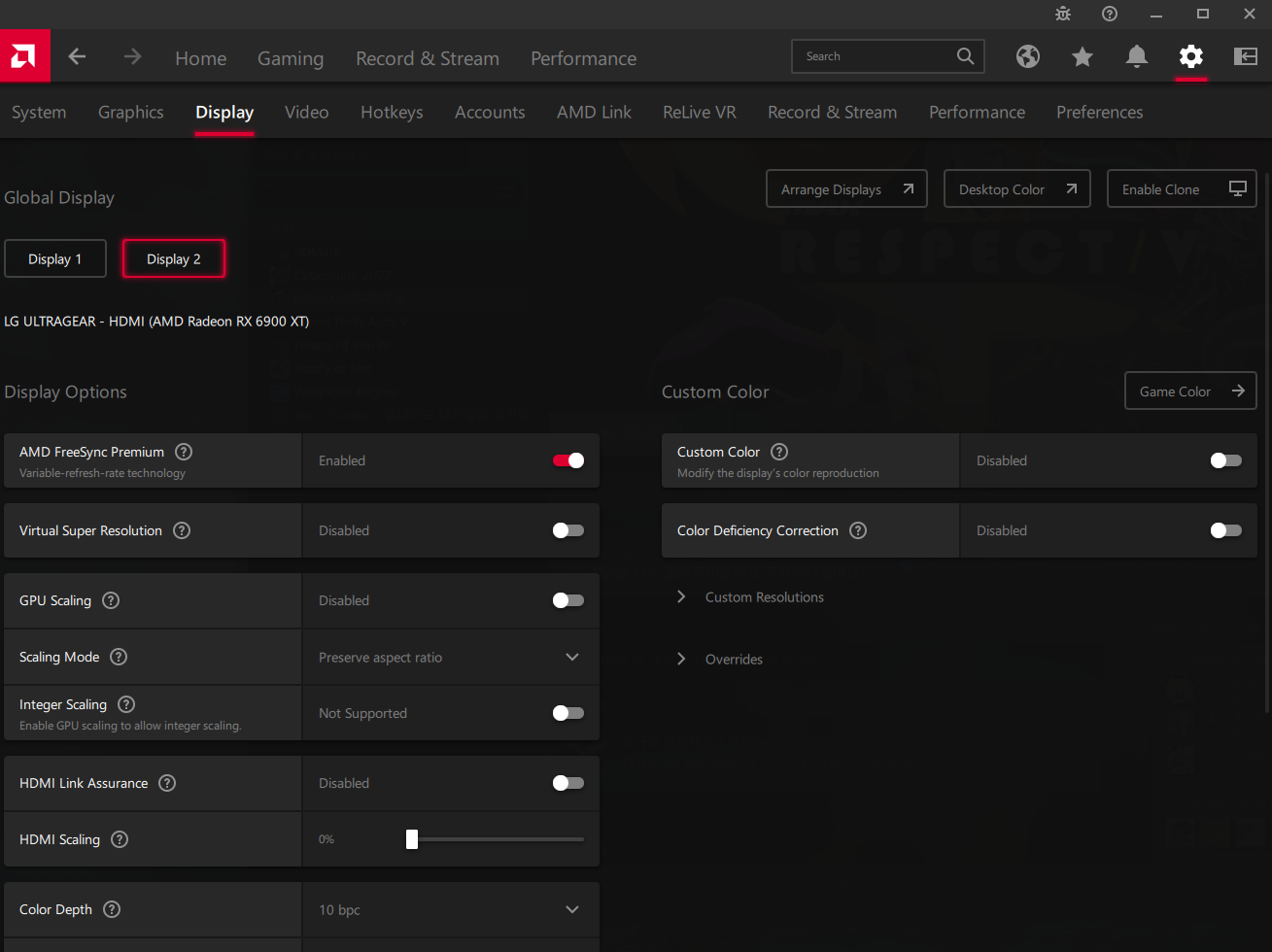Viewport: 1272px width, 952px height.
Task: Show help for Virtual Super Resolution
Action: coord(182,530)
